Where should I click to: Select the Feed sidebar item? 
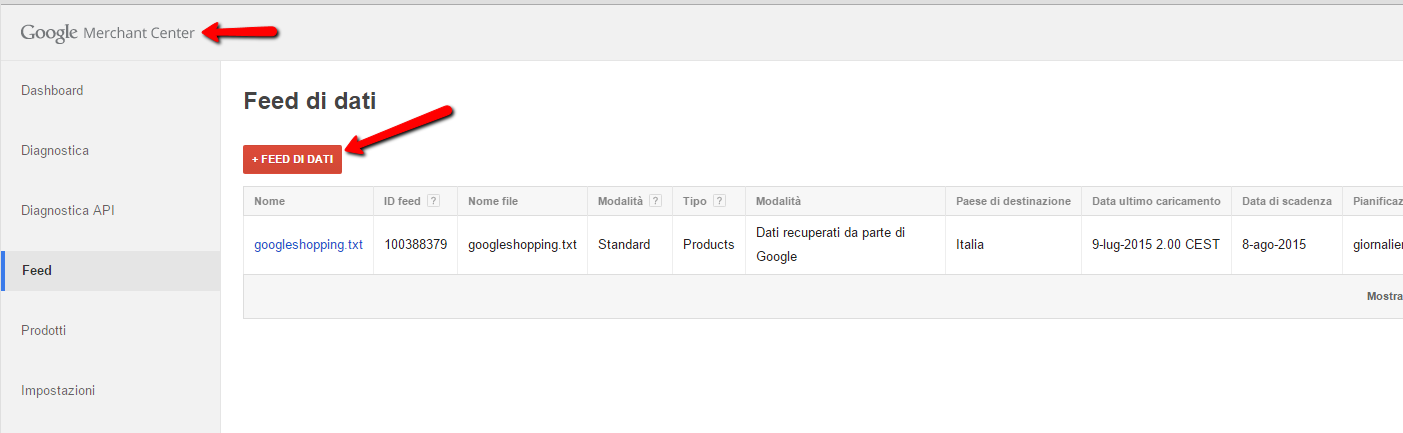tap(36, 270)
